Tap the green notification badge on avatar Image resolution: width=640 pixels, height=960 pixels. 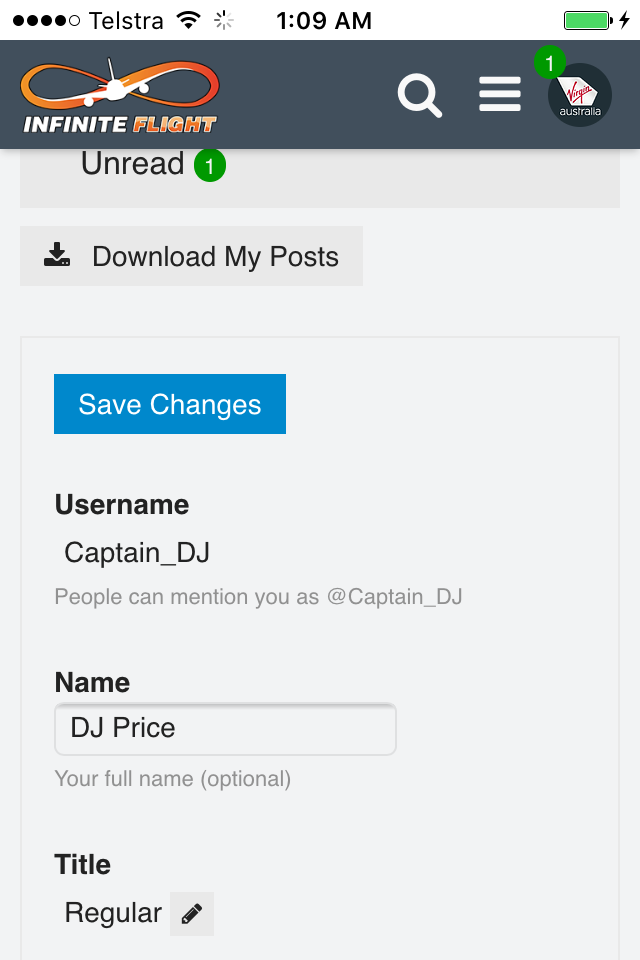pos(549,62)
